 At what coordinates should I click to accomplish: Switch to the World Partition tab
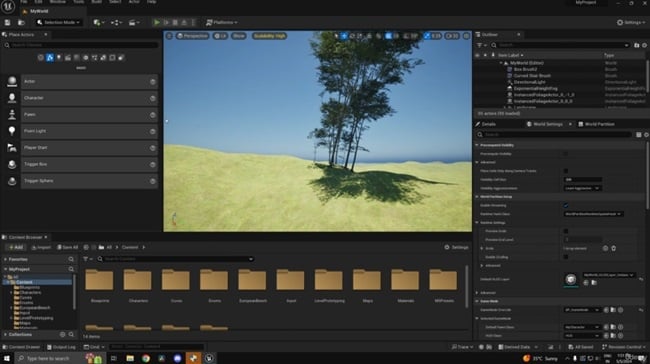(x=596, y=124)
